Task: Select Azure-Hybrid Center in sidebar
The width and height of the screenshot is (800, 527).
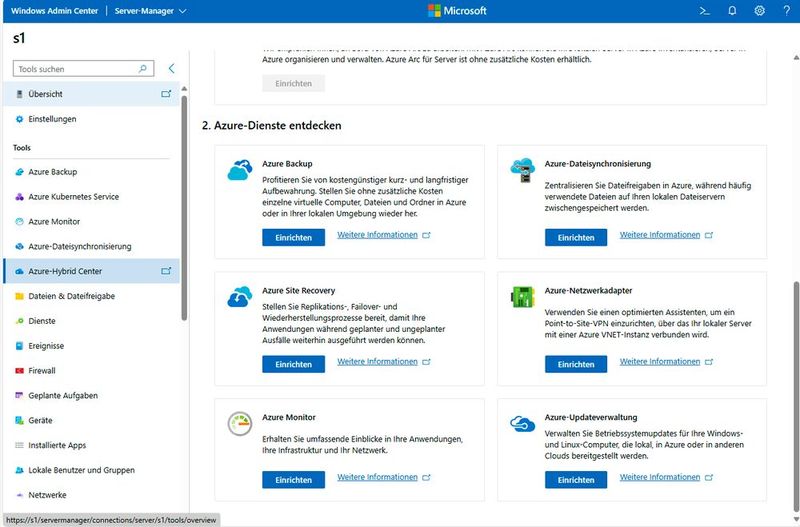Action: point(91,271)
